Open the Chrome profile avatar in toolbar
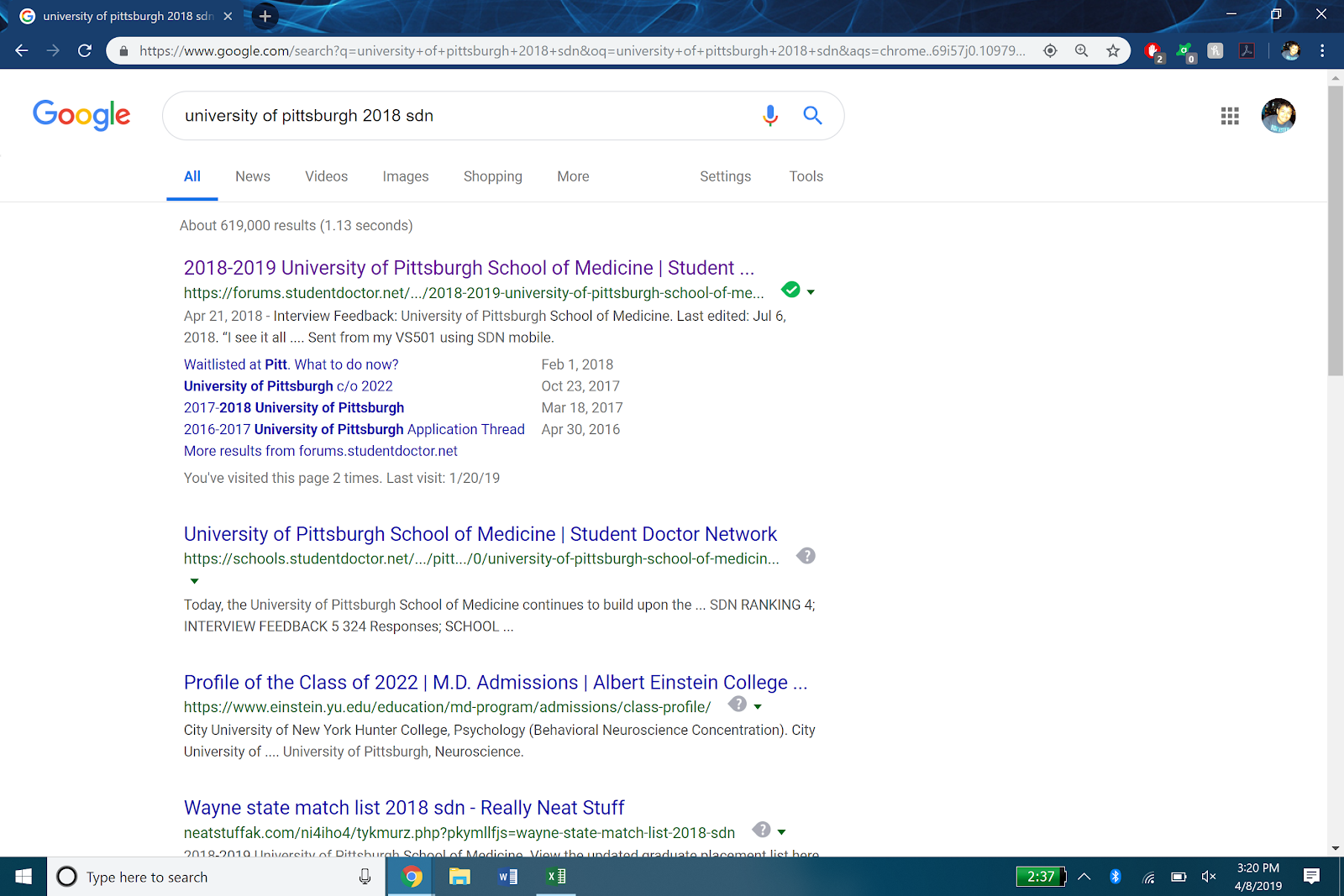 [1291, 51]
